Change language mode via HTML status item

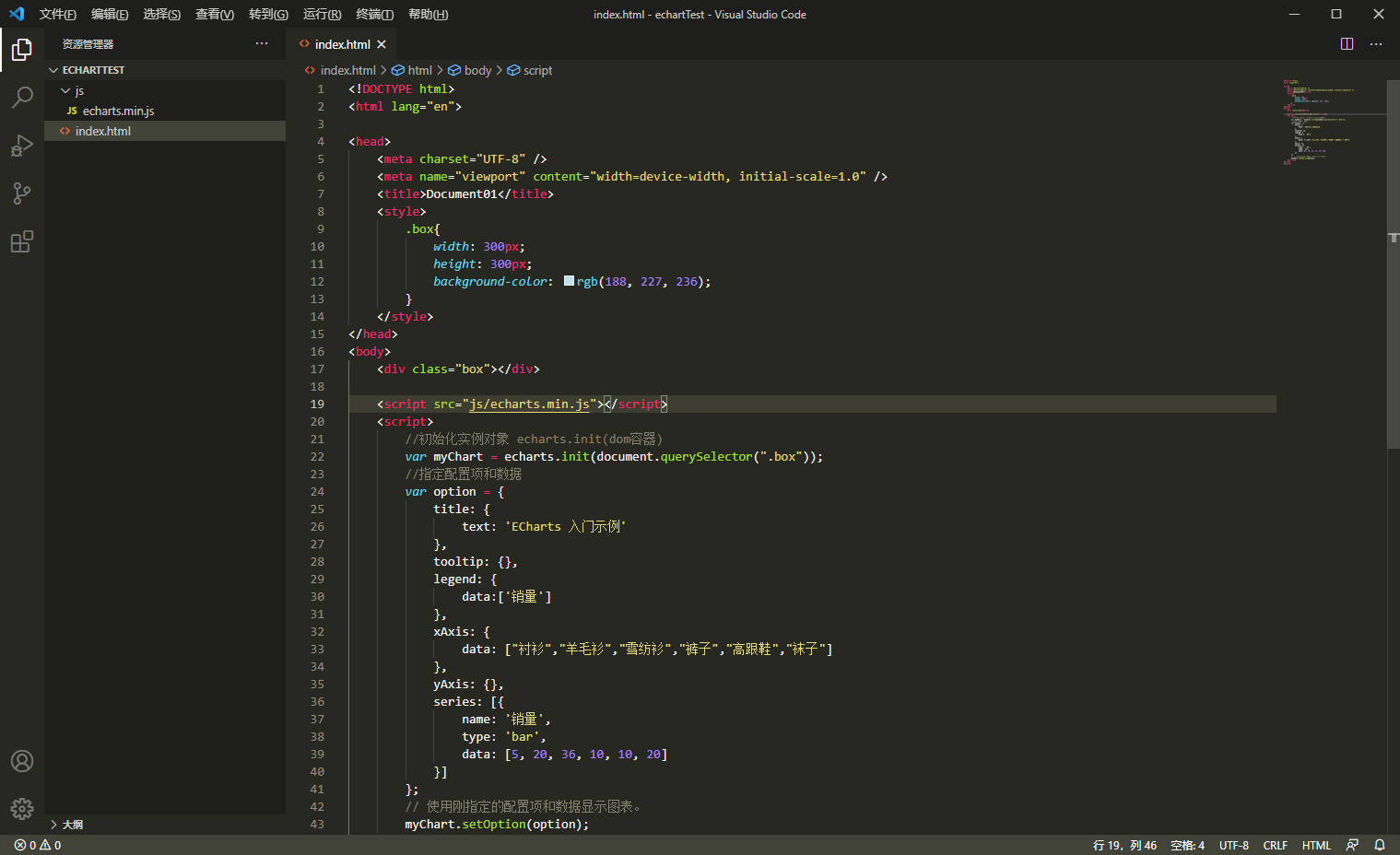point(1316,845)
